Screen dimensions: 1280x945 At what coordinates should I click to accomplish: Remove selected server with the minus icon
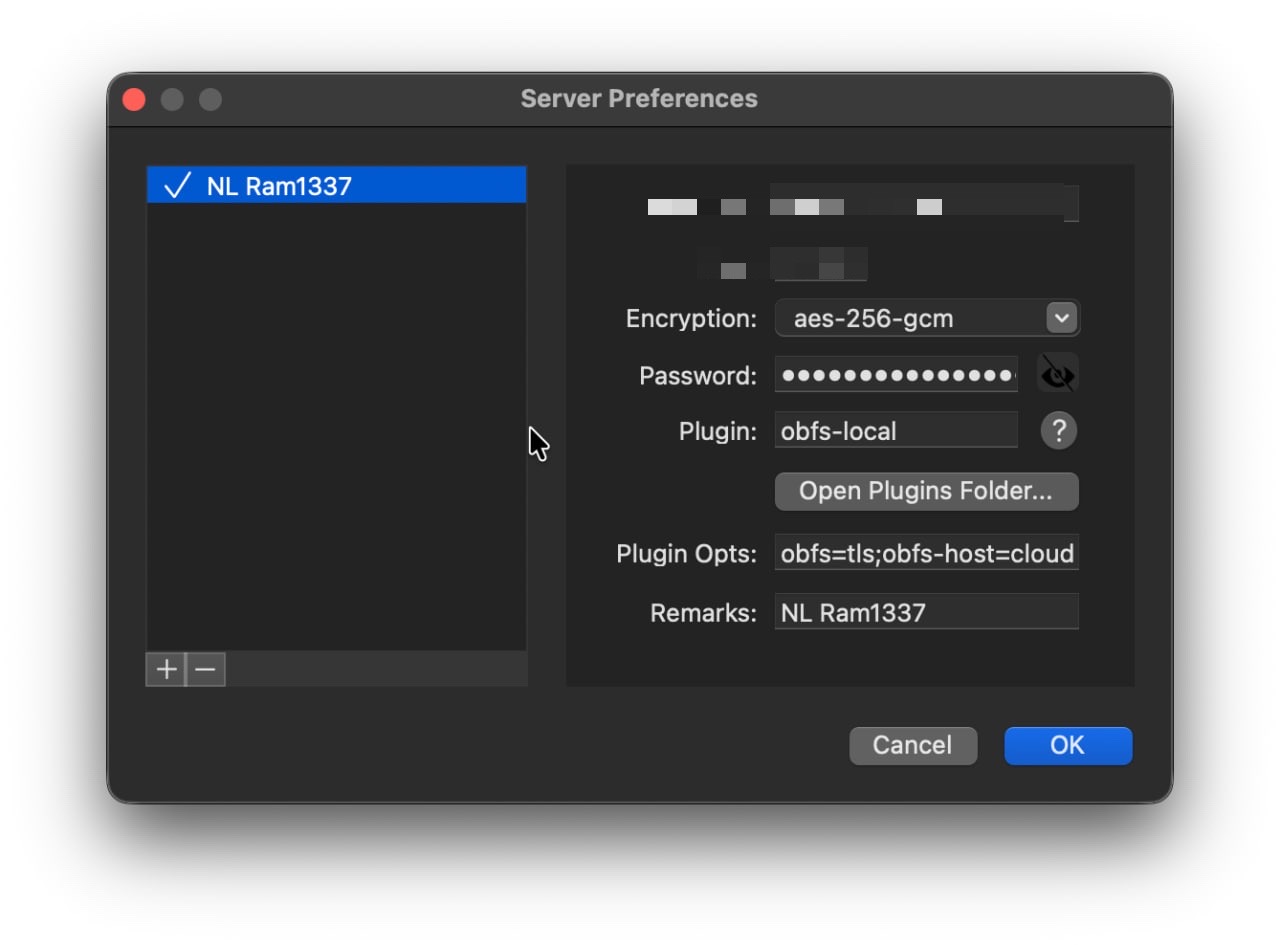pos(206,669)
